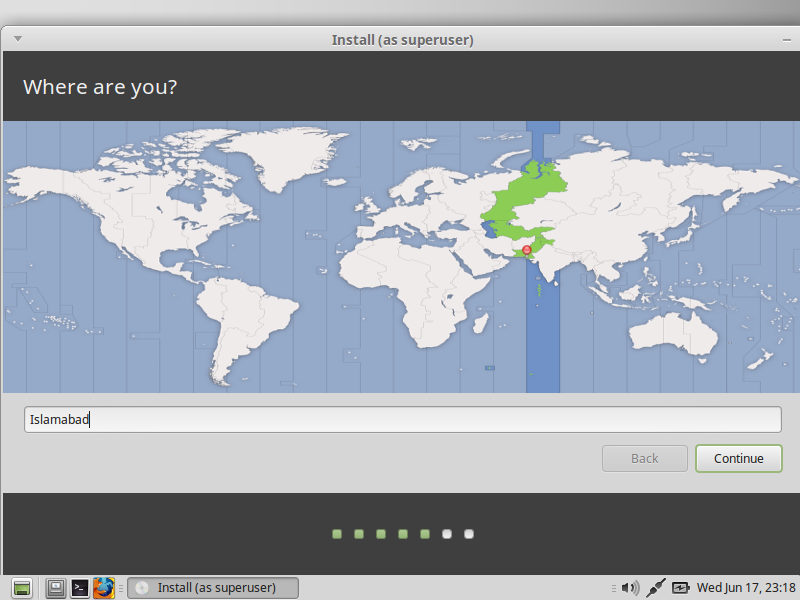The image size is (800, 600).
Task: Launch Firefox from the taskbar
Action: 104,588
